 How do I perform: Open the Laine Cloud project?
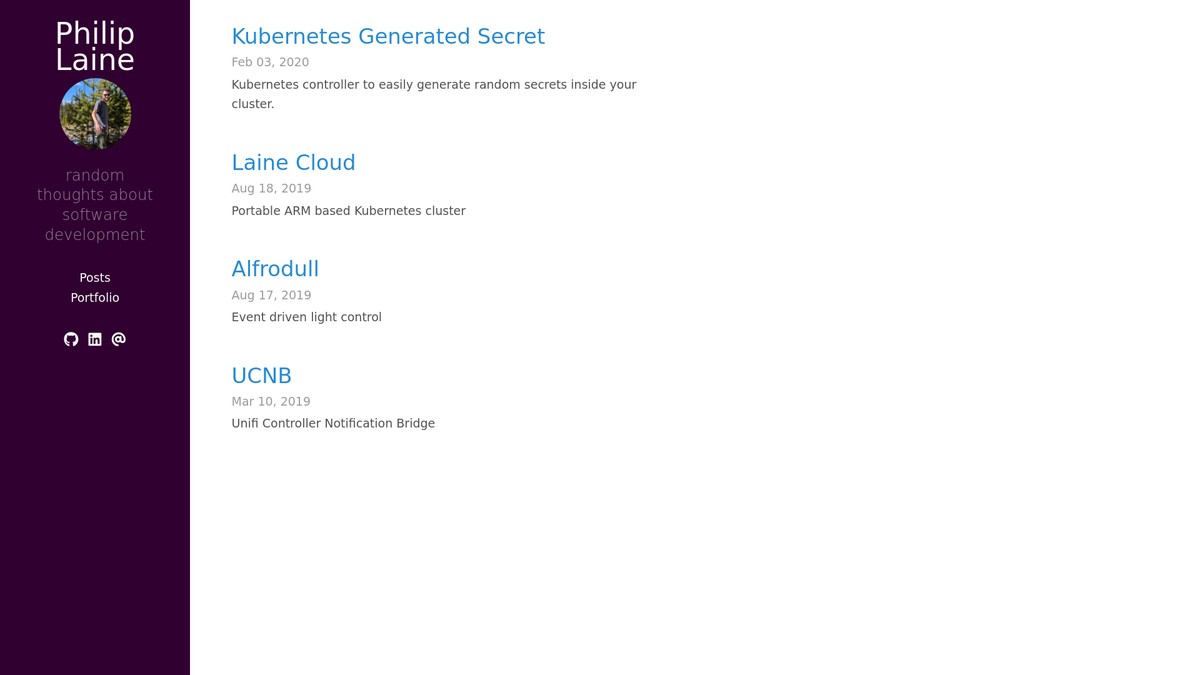point(293,162)
